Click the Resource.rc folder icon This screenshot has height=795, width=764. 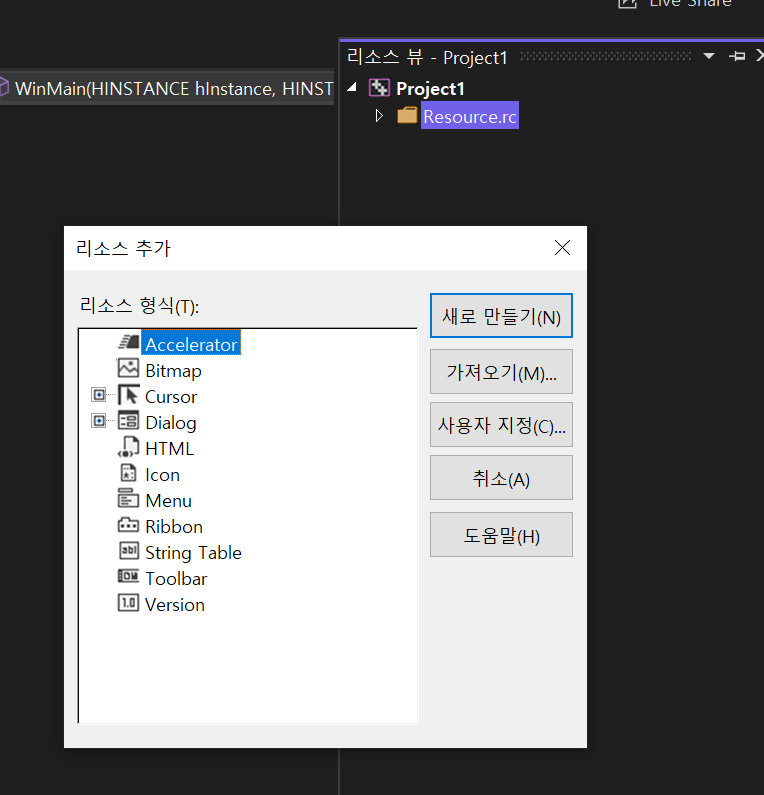(x=407, y=115)
